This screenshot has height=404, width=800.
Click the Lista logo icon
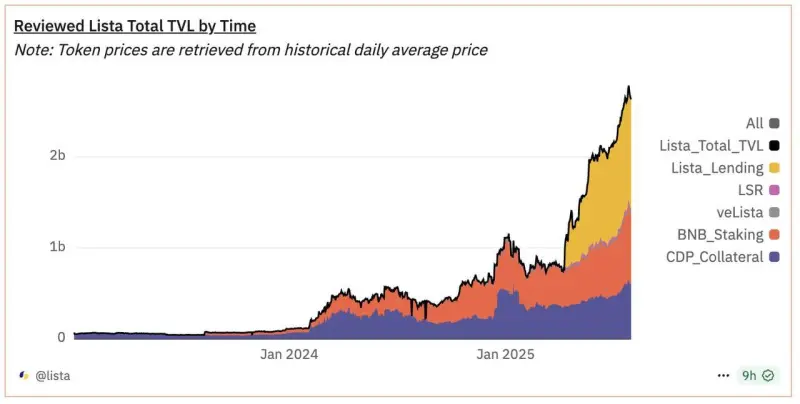point(24,376)
